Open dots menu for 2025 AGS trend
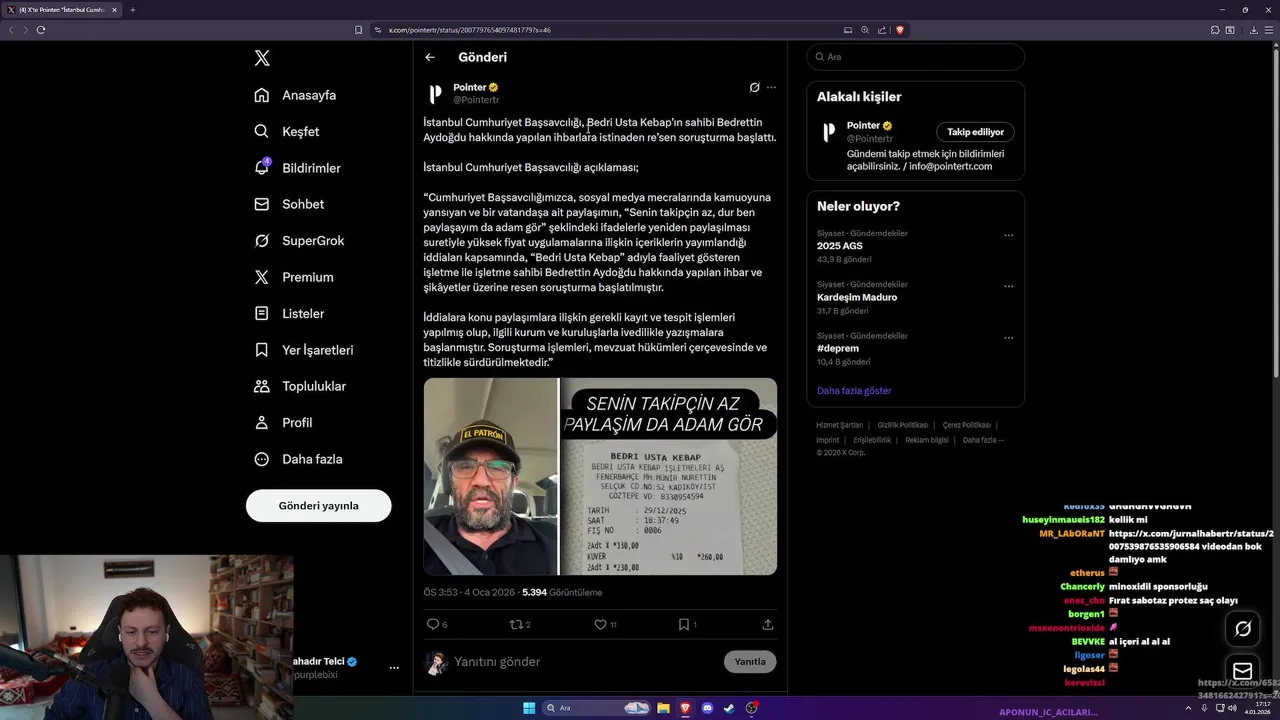The image size is (1280, 720). point(1008,236)
